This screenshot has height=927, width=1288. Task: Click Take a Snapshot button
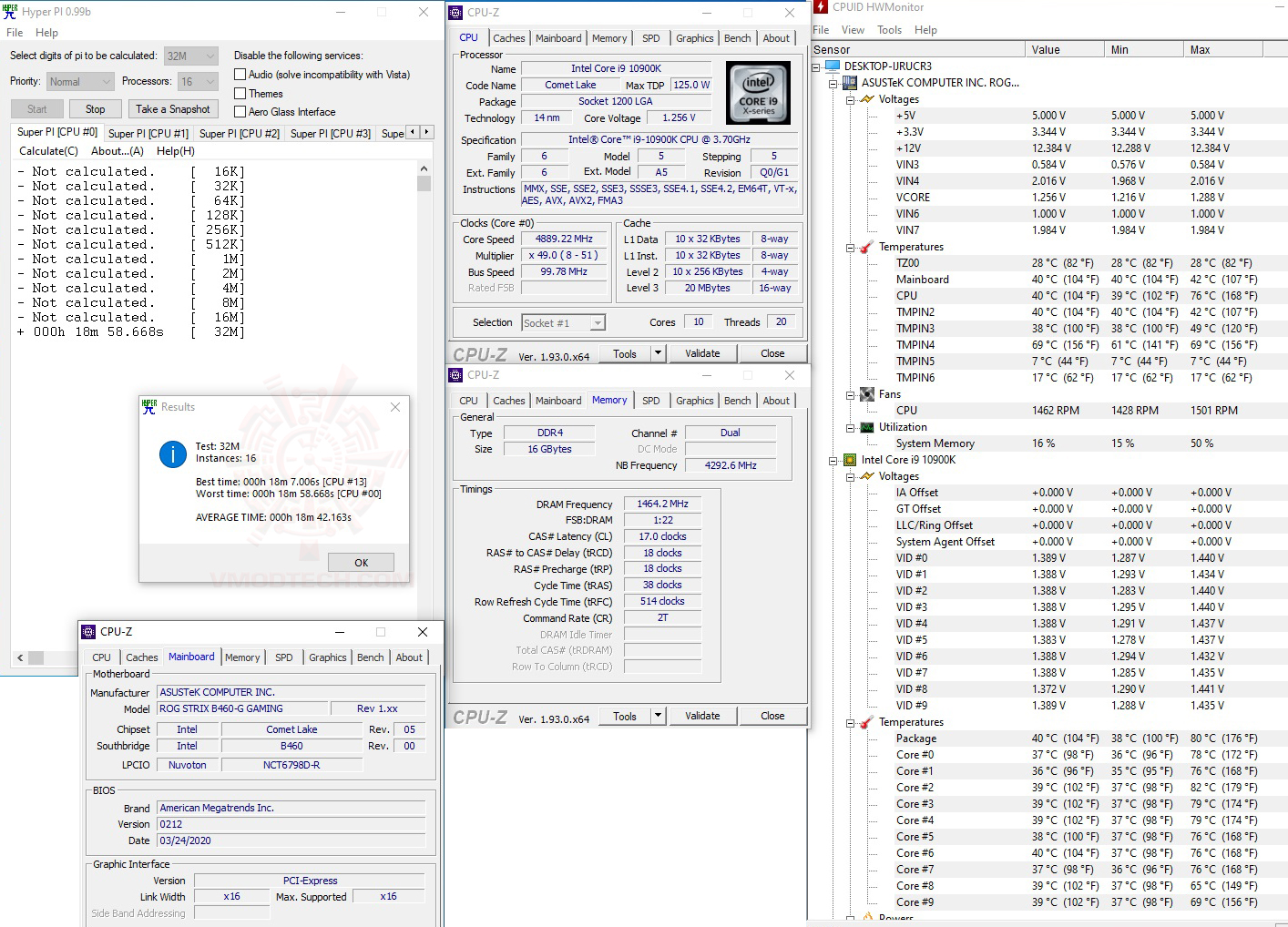coord(172,109)
